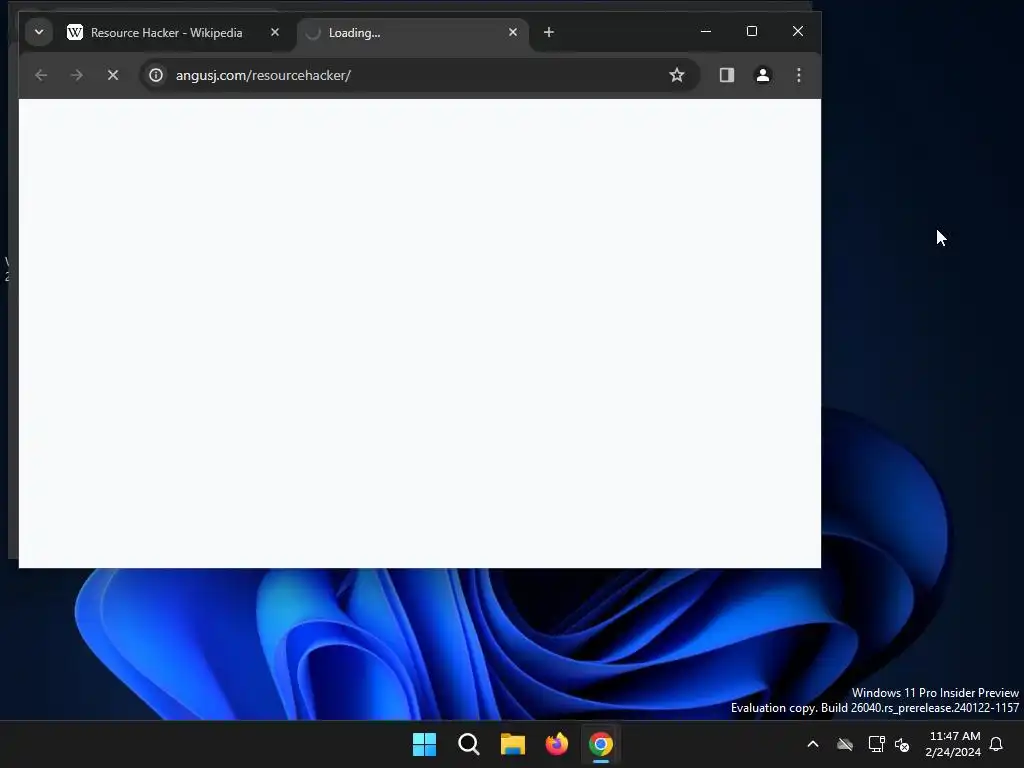The width and height of the screenshot is (1024, 768).
Task: Open Chrome side panel
Action: click(x=727, y=75)
